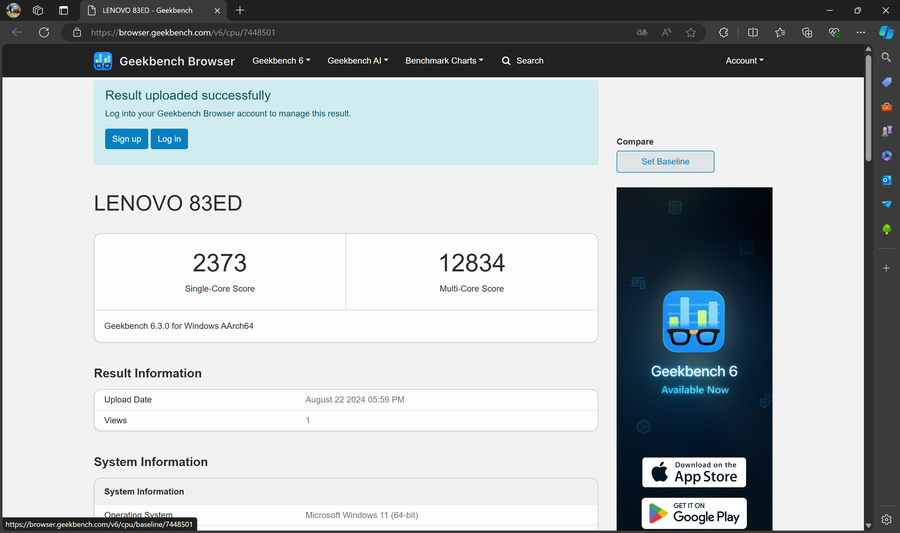
Task: Open sidebar settings gear icon
Action: 886,519
